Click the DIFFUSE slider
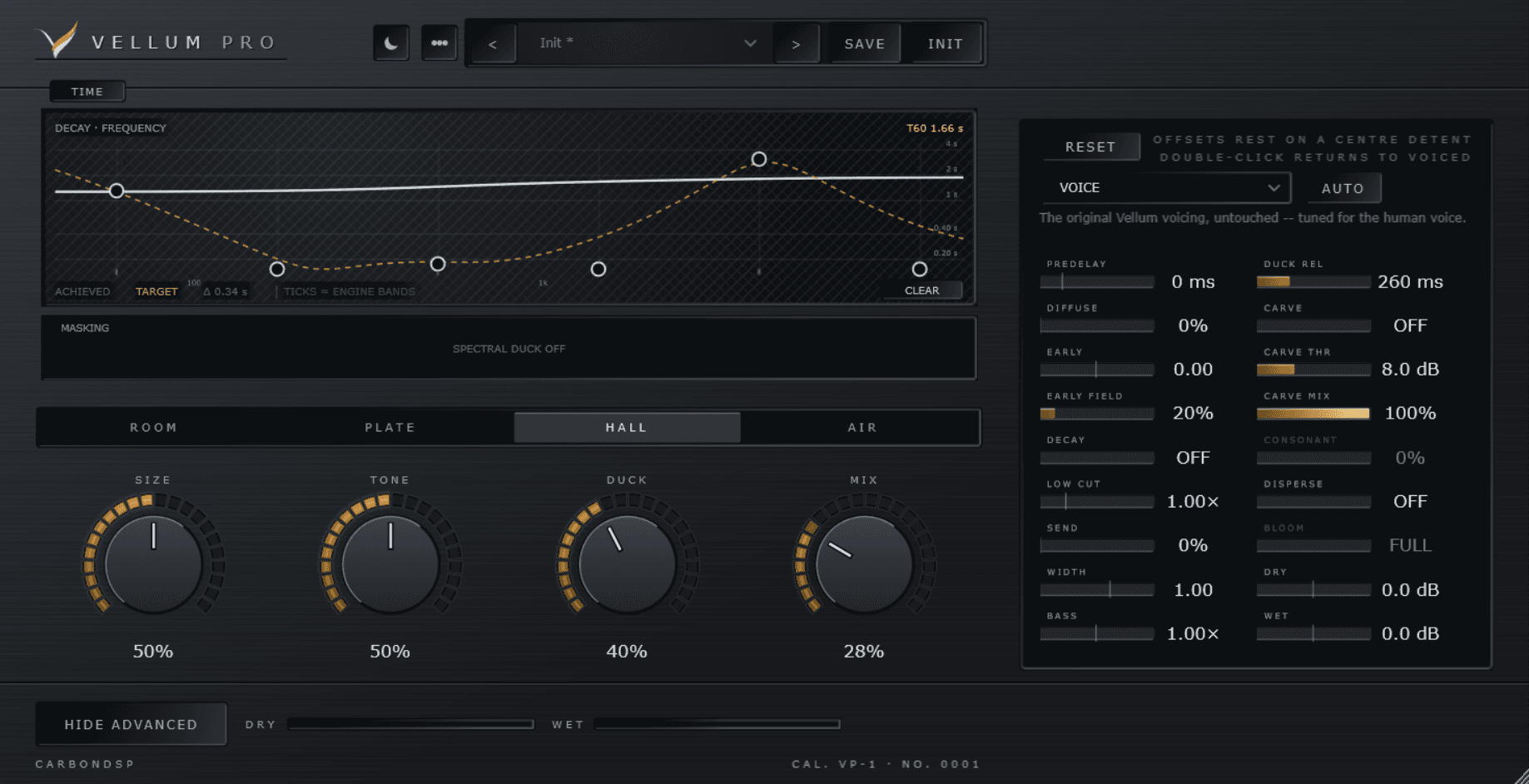The height and width of the screenshot is (784, 1529). pyautogui.click(x=1097, y=326)
